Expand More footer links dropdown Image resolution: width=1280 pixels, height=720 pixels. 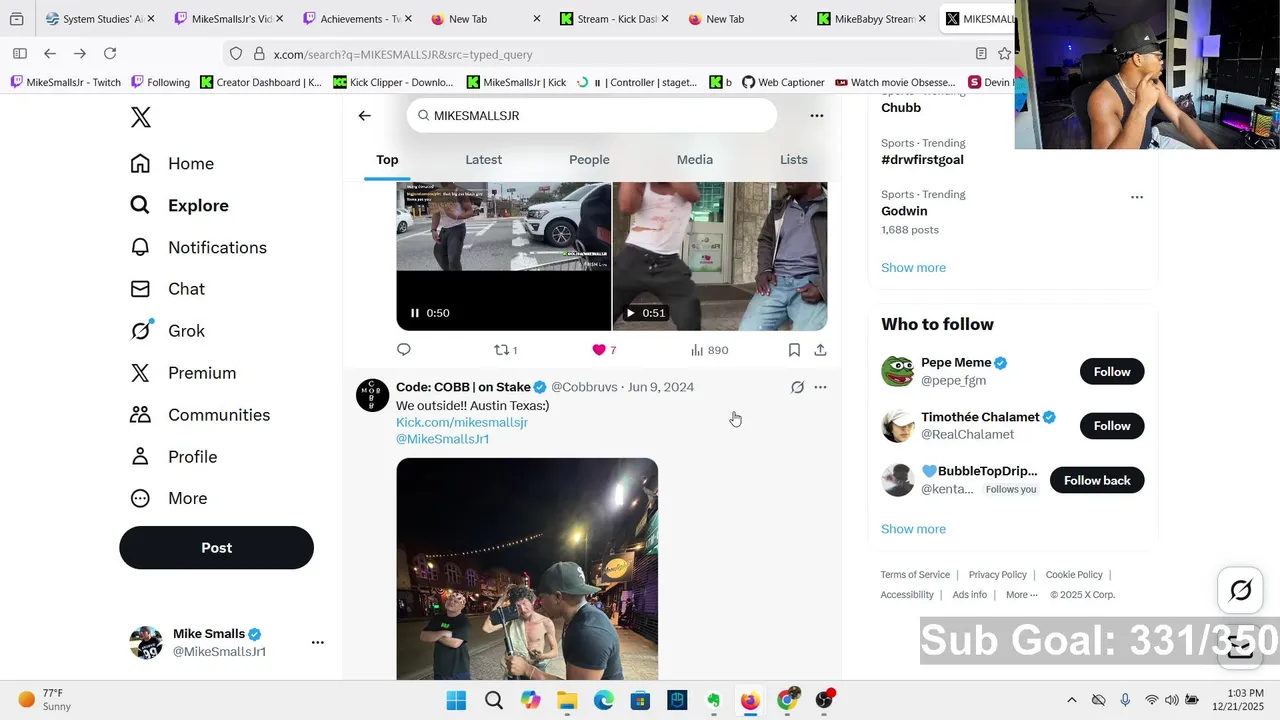pos(1021,595)
